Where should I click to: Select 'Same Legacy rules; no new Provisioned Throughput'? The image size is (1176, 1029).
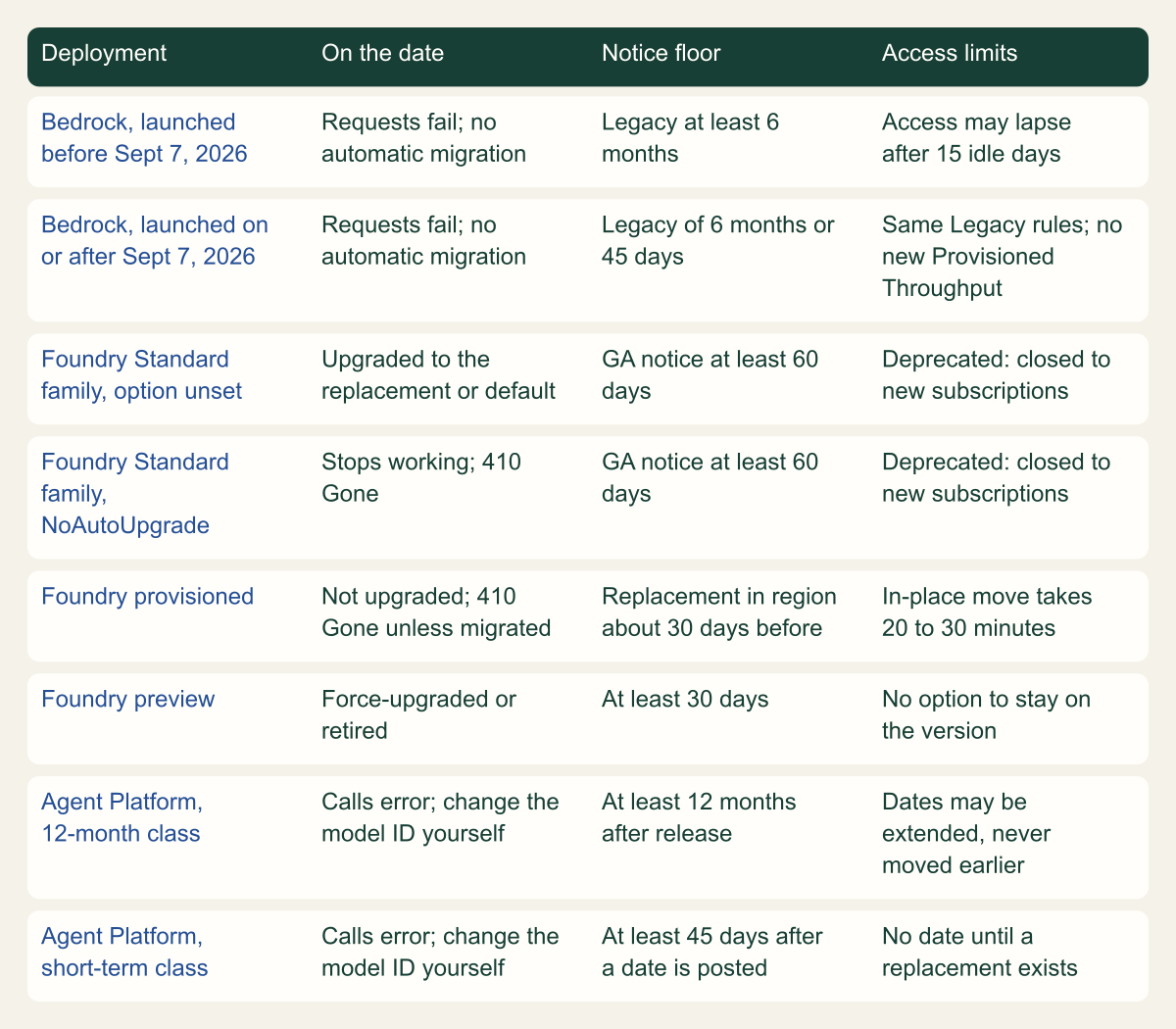1003,257
